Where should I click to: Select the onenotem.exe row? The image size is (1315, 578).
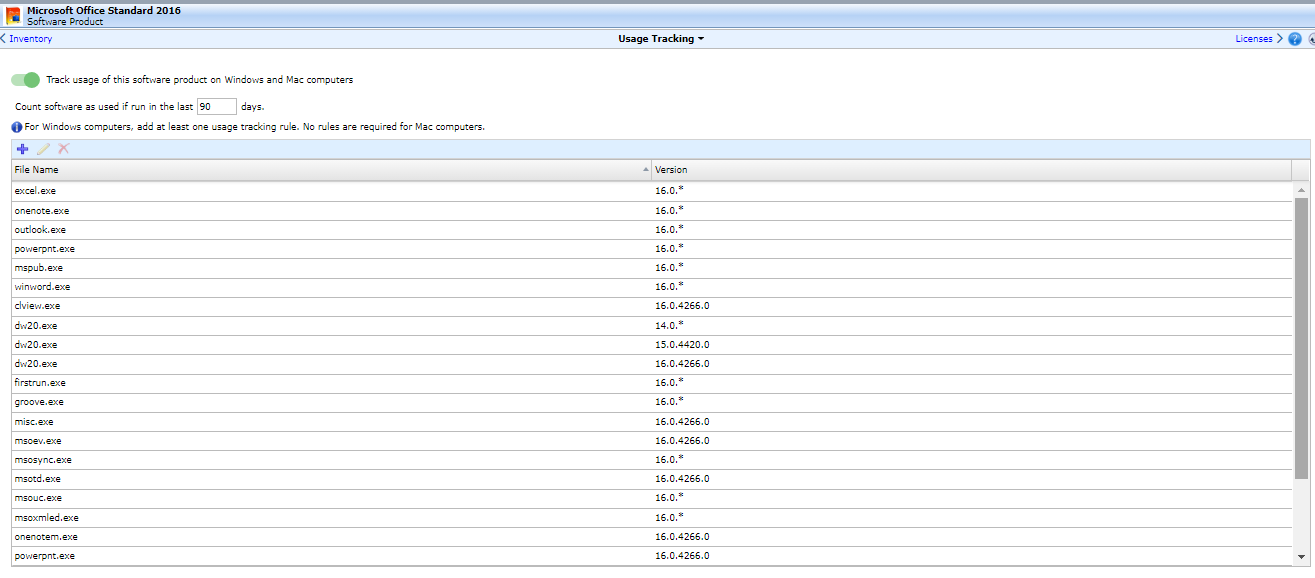pyautogui.click(x=651, y=537)
